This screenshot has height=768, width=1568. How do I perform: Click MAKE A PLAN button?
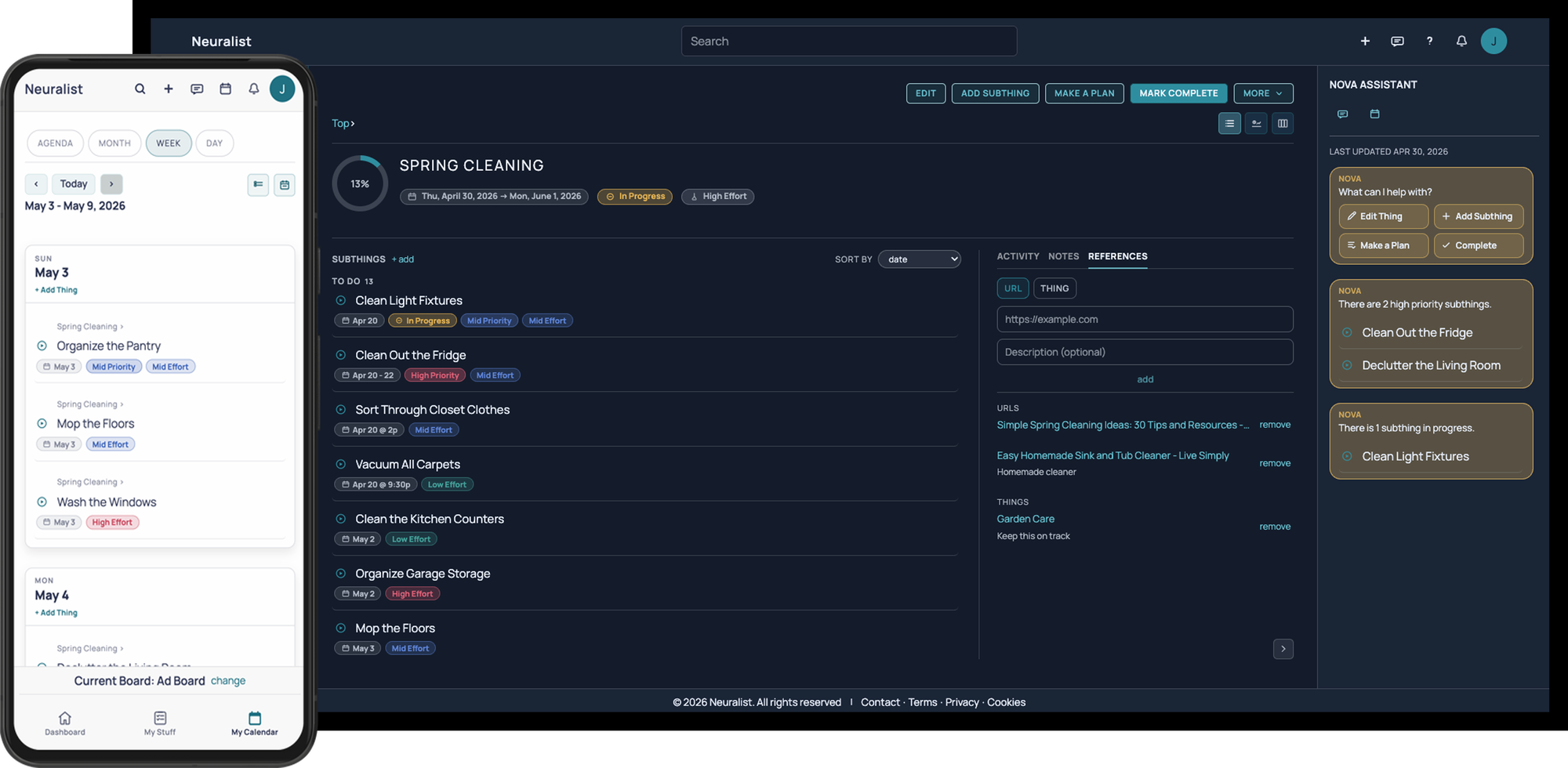[1084, 93]
